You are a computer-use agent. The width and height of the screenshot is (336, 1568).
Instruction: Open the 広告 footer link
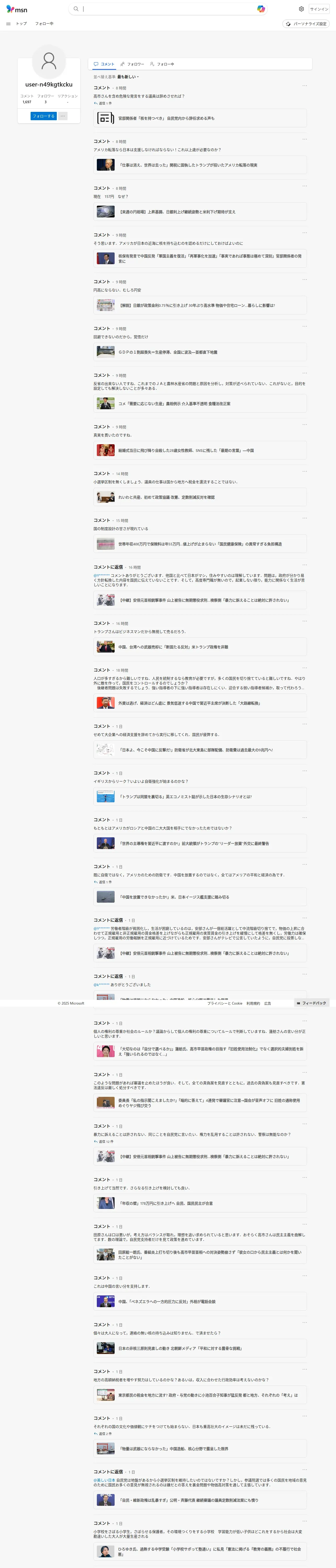coord(268,1003)
